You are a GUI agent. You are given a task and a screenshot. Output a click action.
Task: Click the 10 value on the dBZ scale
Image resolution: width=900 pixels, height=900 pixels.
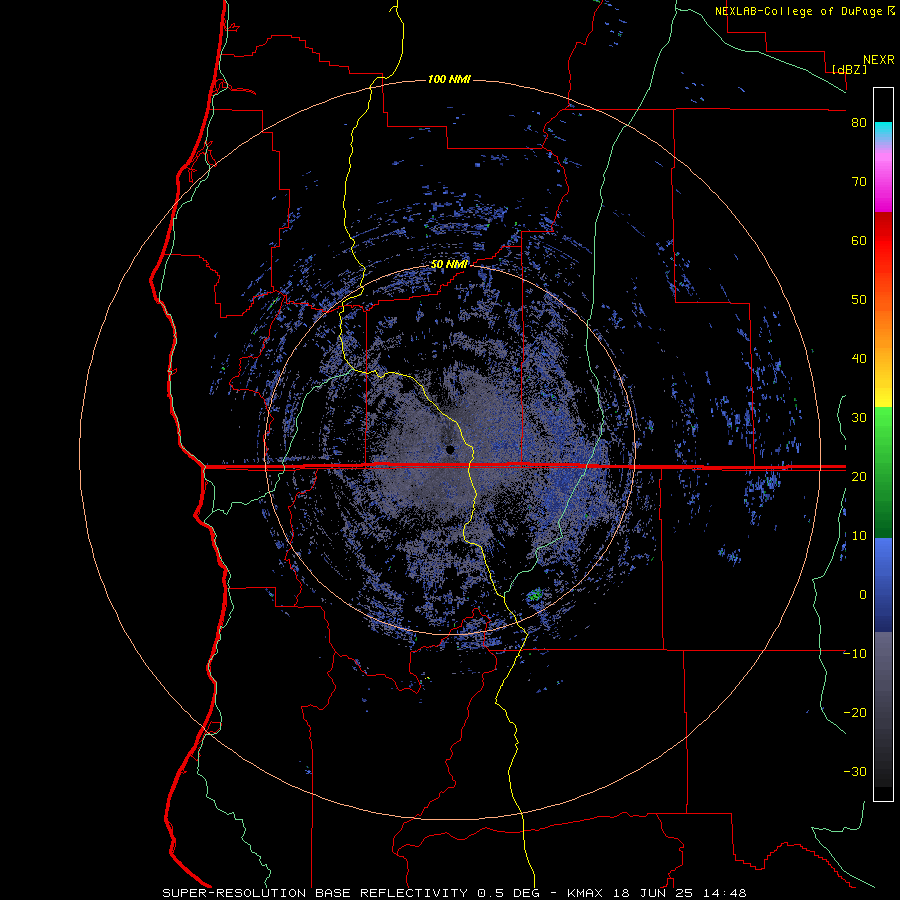859,536
